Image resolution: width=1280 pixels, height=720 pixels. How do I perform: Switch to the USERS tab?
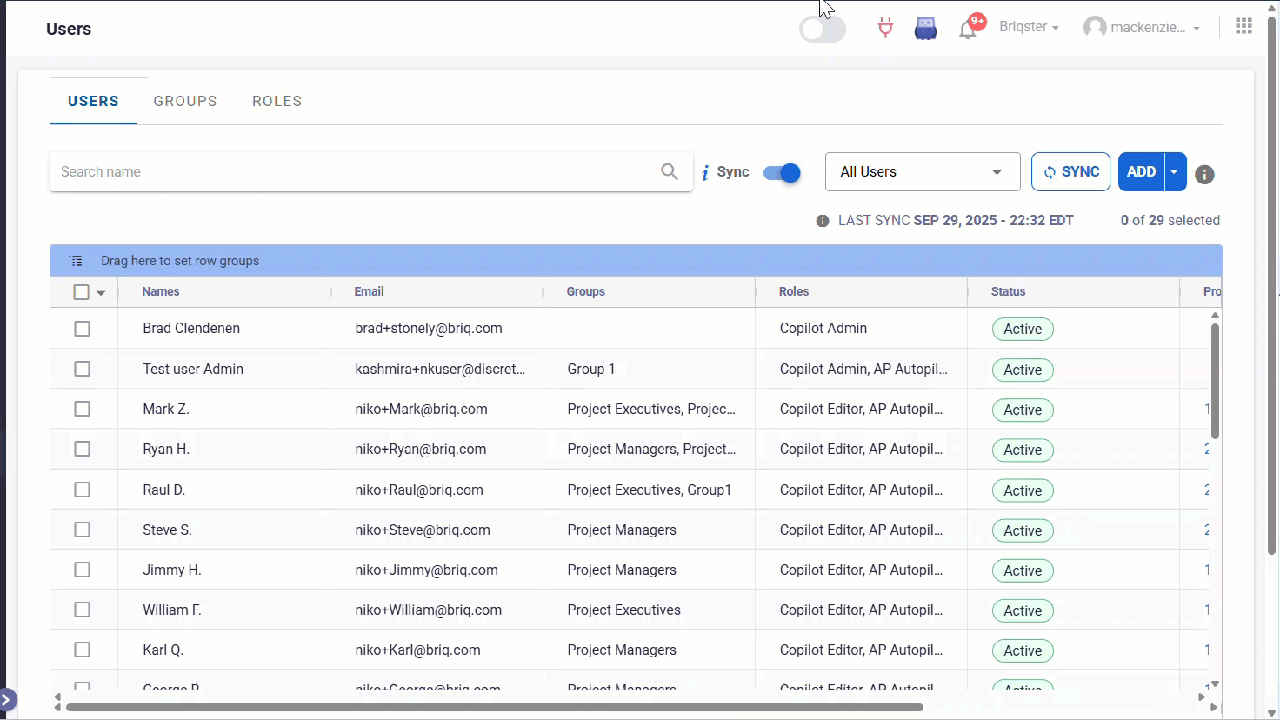(93, 101)
